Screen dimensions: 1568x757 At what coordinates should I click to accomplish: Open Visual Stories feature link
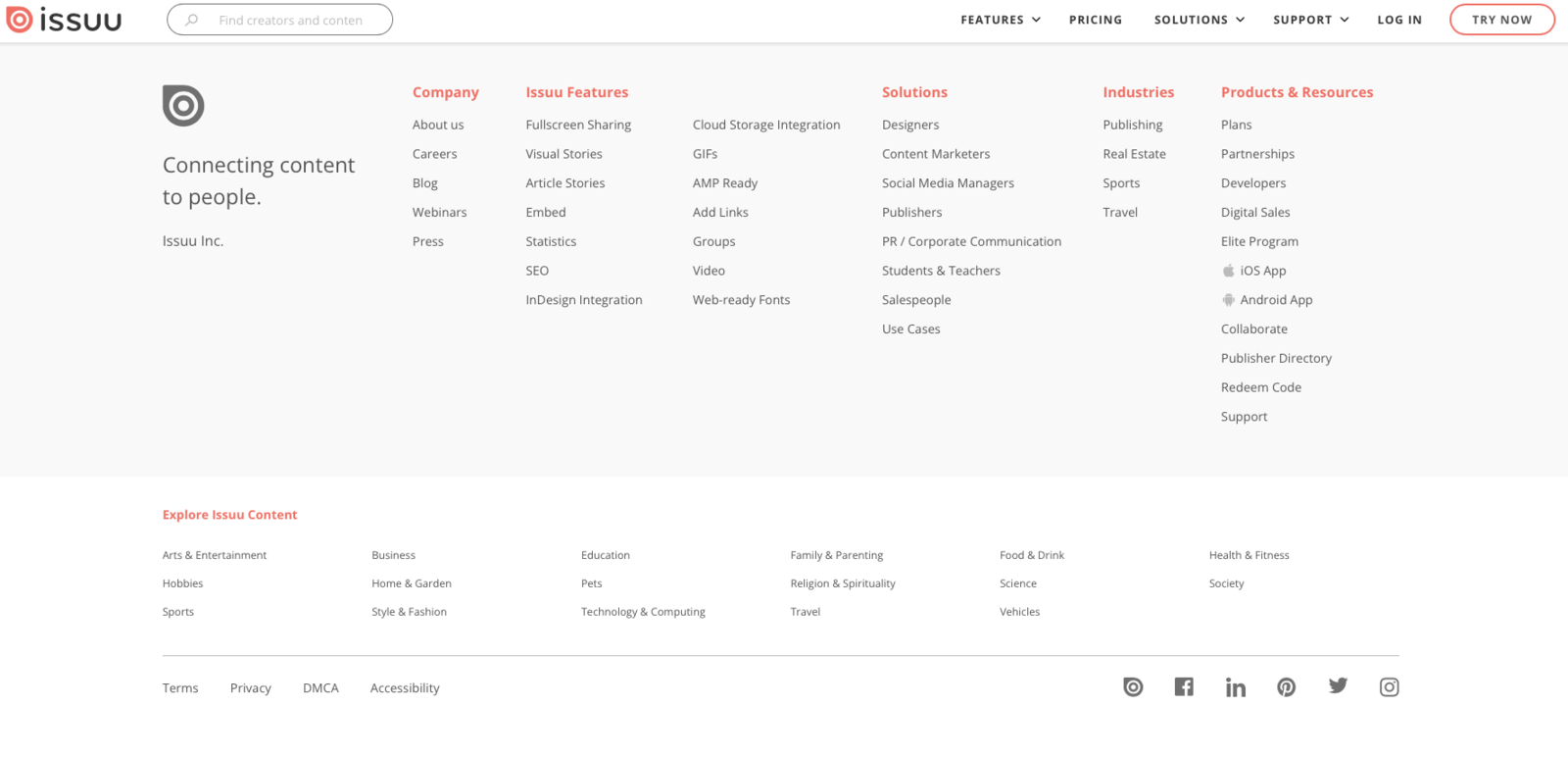click(564, 154)
